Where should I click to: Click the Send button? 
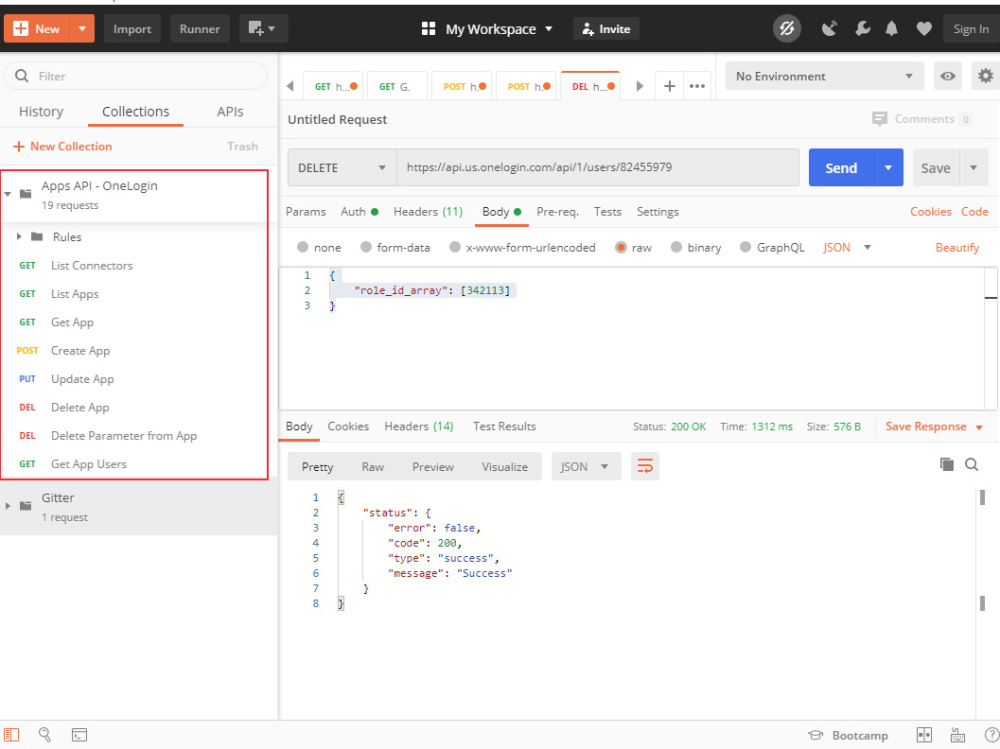pyautogui.click(x=841, y=168)
